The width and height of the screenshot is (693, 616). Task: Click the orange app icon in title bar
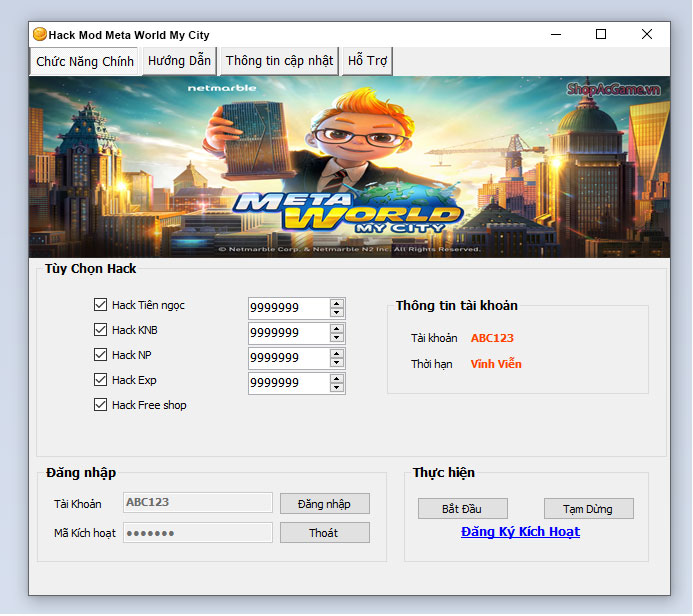coord(39,34)
